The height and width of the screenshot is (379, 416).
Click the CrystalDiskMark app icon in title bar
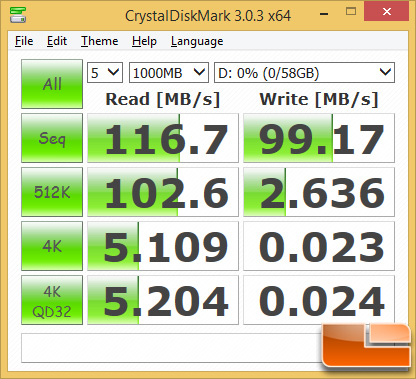click(x=18, y=14)
